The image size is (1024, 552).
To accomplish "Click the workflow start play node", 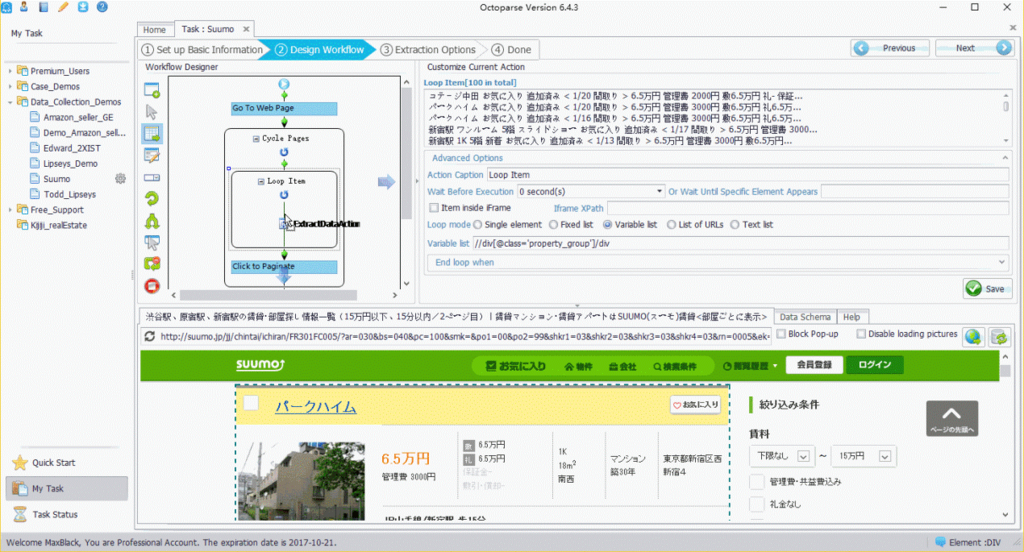I will 284,84.
